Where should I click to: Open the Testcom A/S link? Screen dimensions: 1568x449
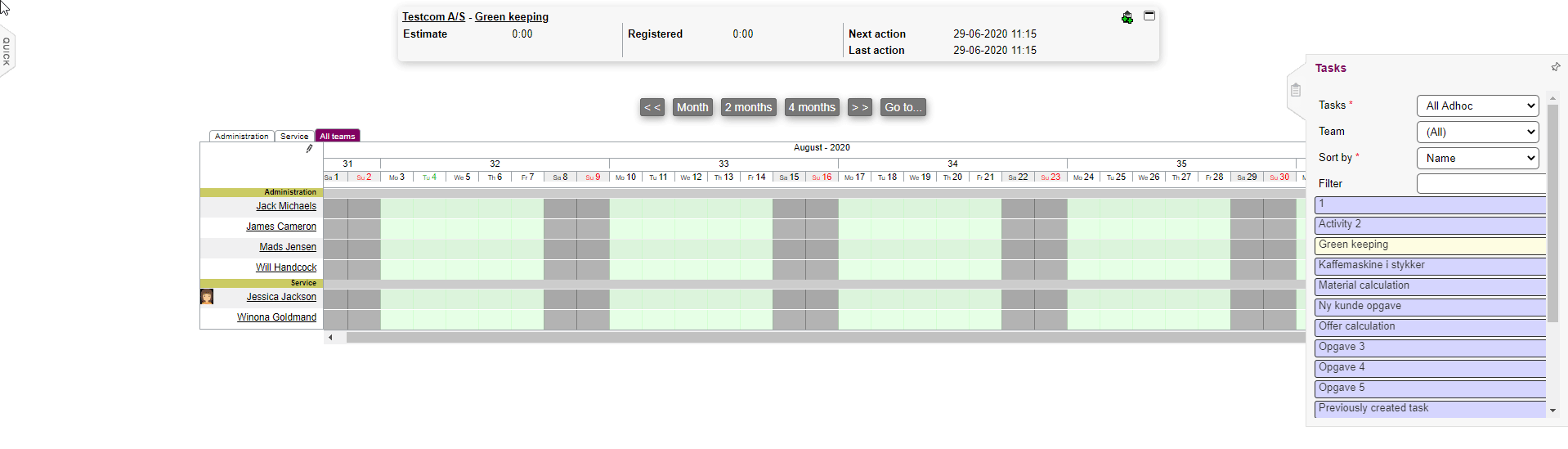[433, 17]
